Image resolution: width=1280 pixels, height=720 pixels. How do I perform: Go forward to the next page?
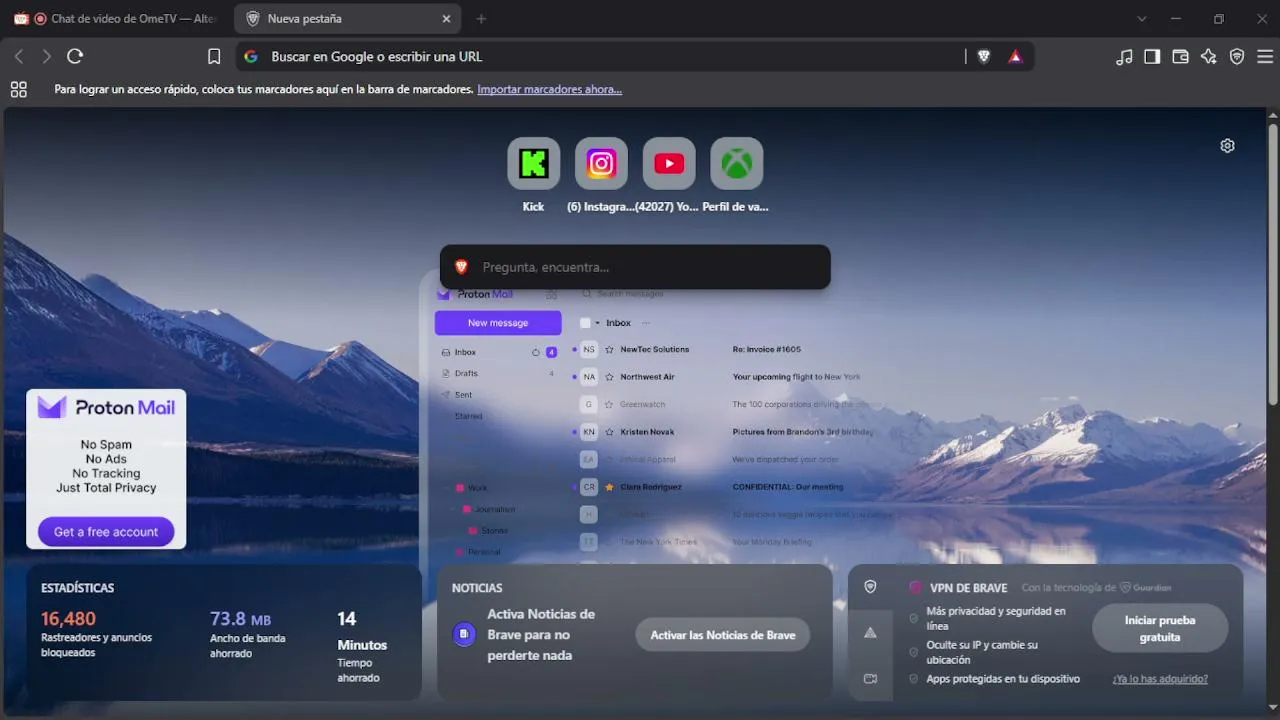(46, 57)
